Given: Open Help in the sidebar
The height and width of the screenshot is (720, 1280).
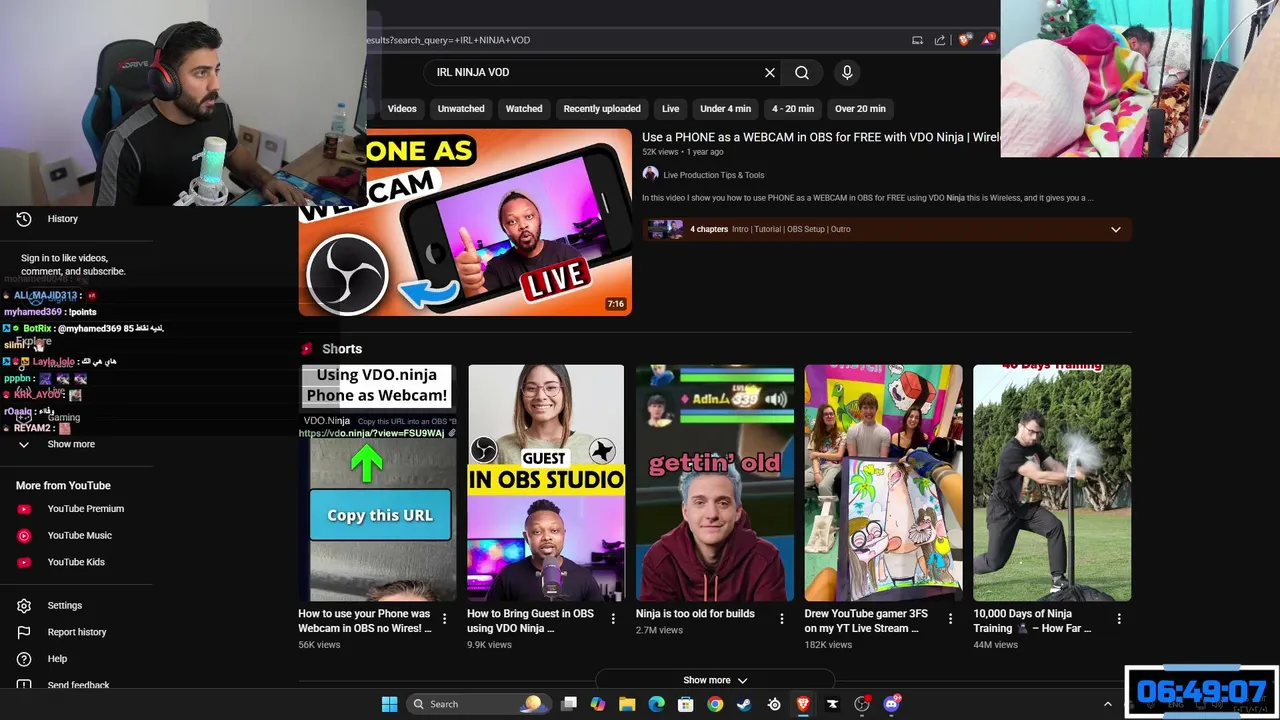Looking at the screenshot, I should 57,659.
